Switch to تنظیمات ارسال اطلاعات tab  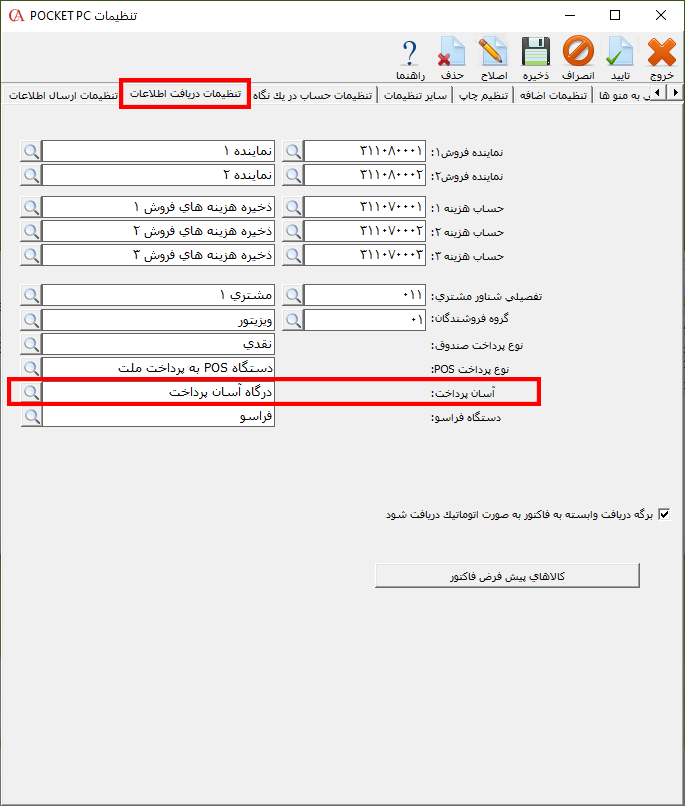(x=62, y=95)
